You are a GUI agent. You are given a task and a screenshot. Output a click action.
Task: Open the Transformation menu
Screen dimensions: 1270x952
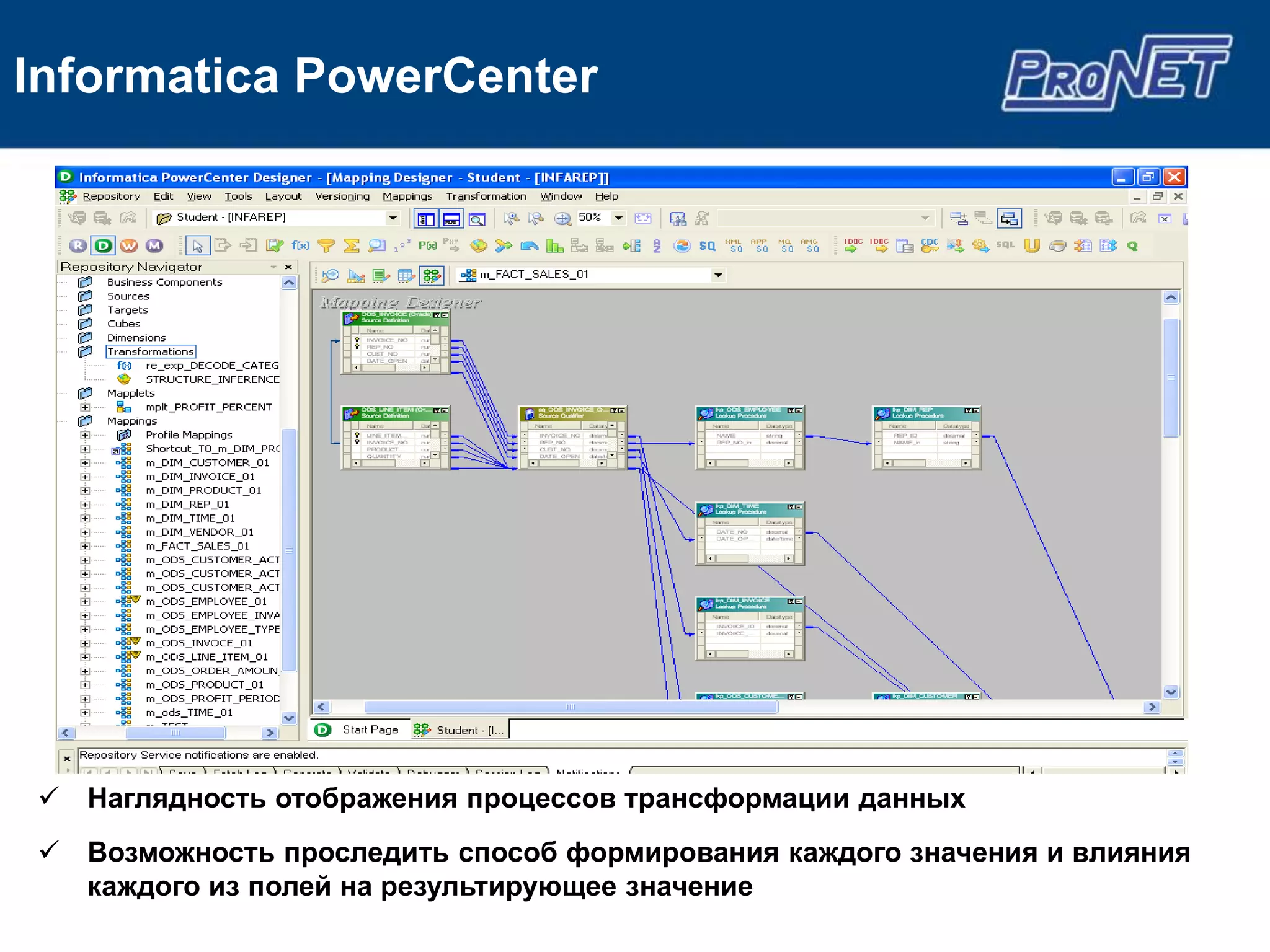(486, 196)
